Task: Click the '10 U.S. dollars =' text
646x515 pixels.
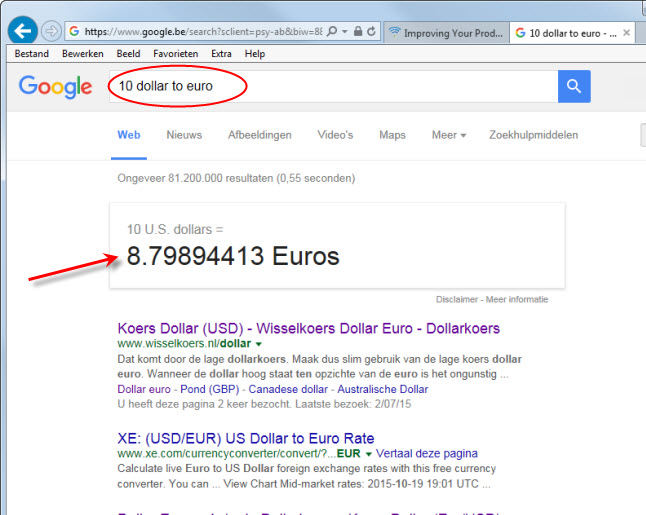Action: pyautogui.click(x=175, y=229)
